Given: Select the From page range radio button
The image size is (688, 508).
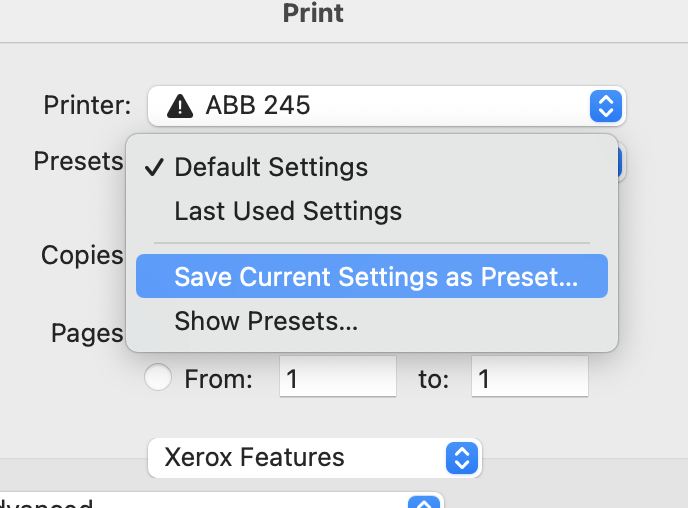Looking at the screenshot, I should [159, 378].
